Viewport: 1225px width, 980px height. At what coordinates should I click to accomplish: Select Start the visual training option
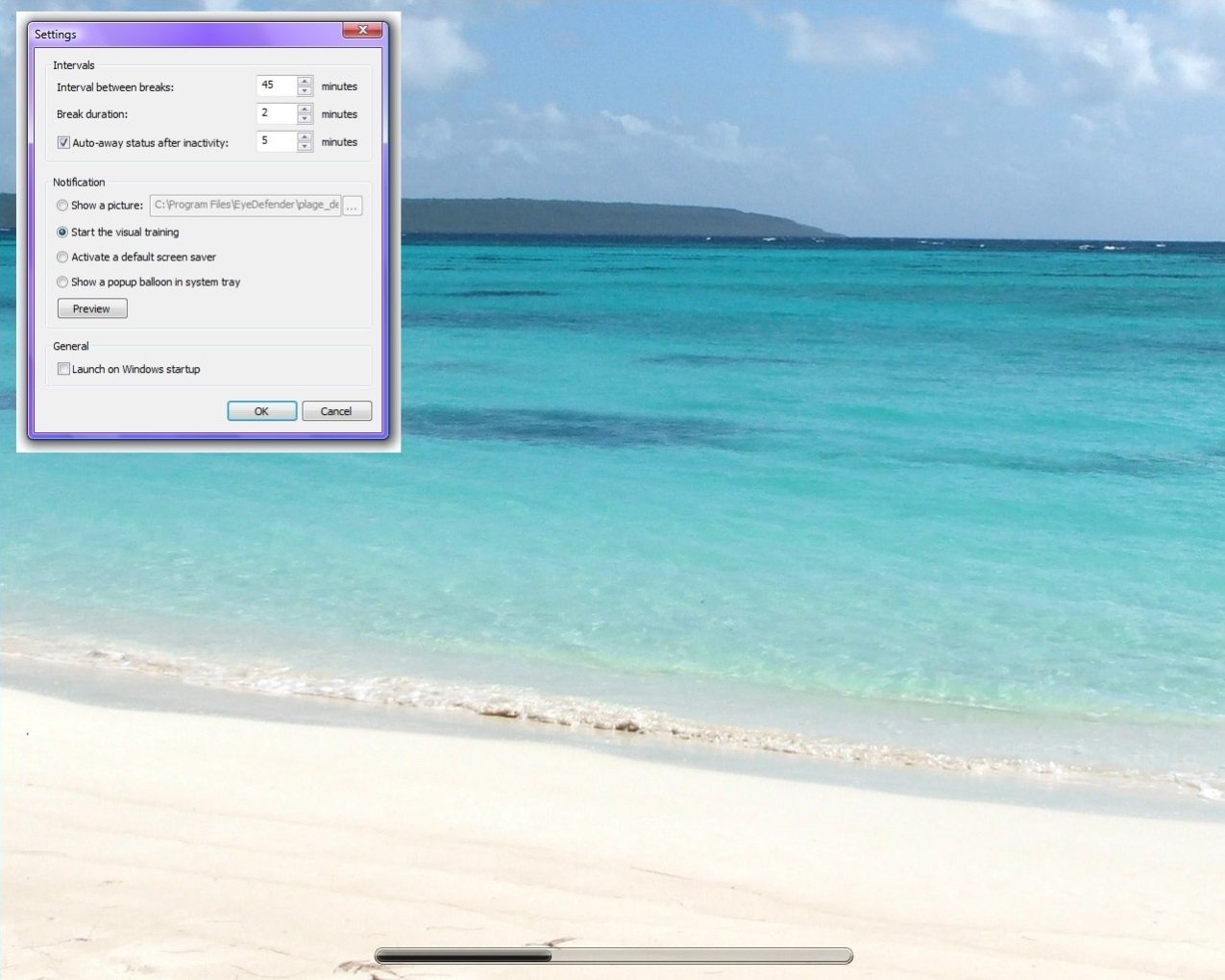point(62,232)
